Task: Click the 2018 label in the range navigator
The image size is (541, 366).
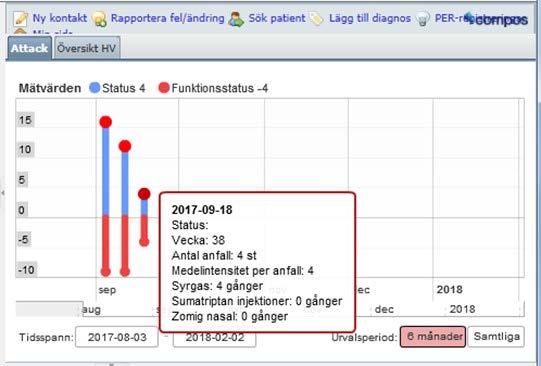Action: click(462, 309)
